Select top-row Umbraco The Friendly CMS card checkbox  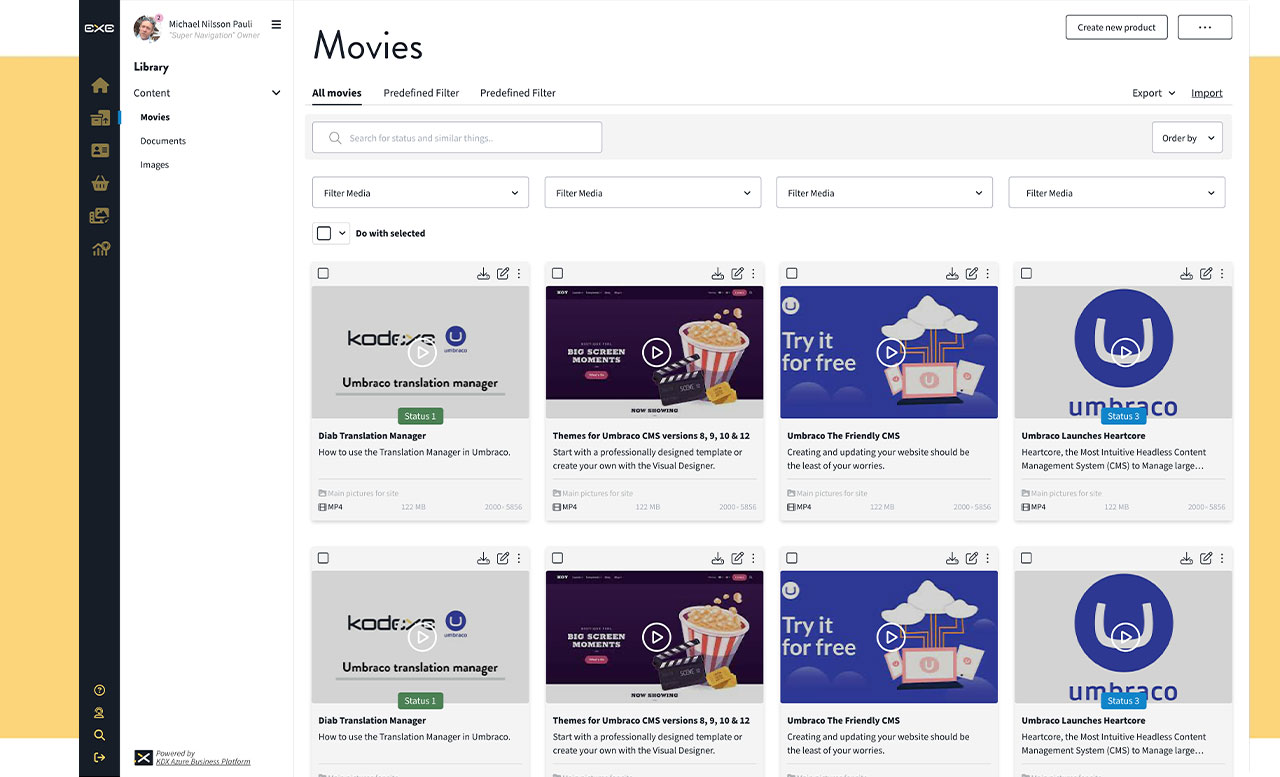click(792, 273)
